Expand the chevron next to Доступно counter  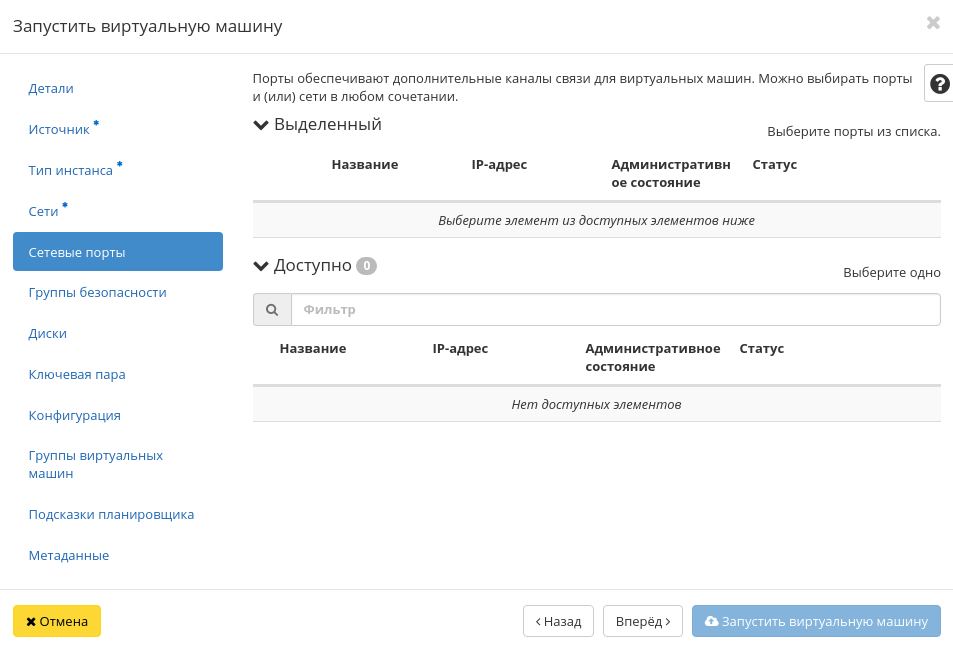tap(262, 265)
